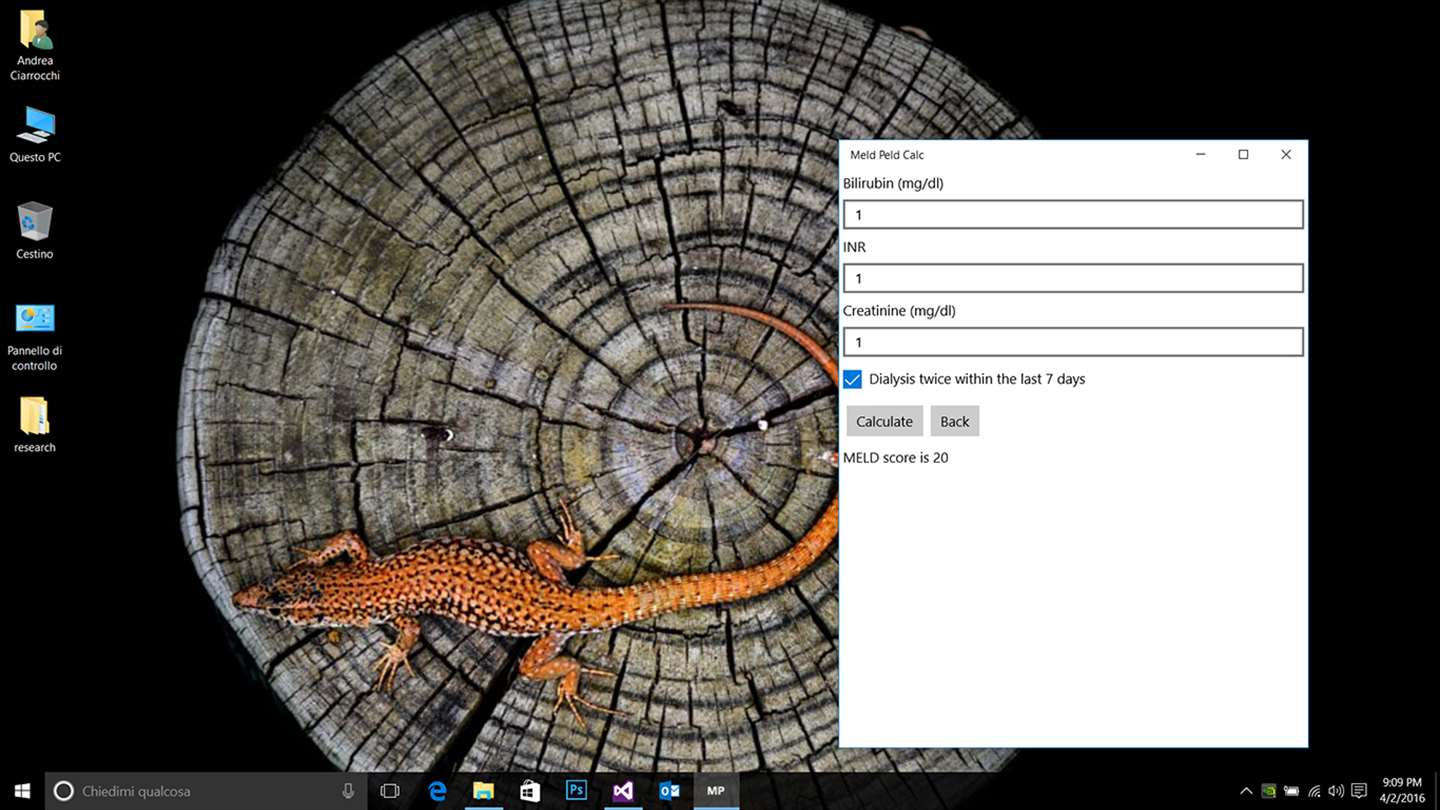Click the Creatinine value field
Viewport: 1440px width, 810px height.
click(x=1073, y=342)
